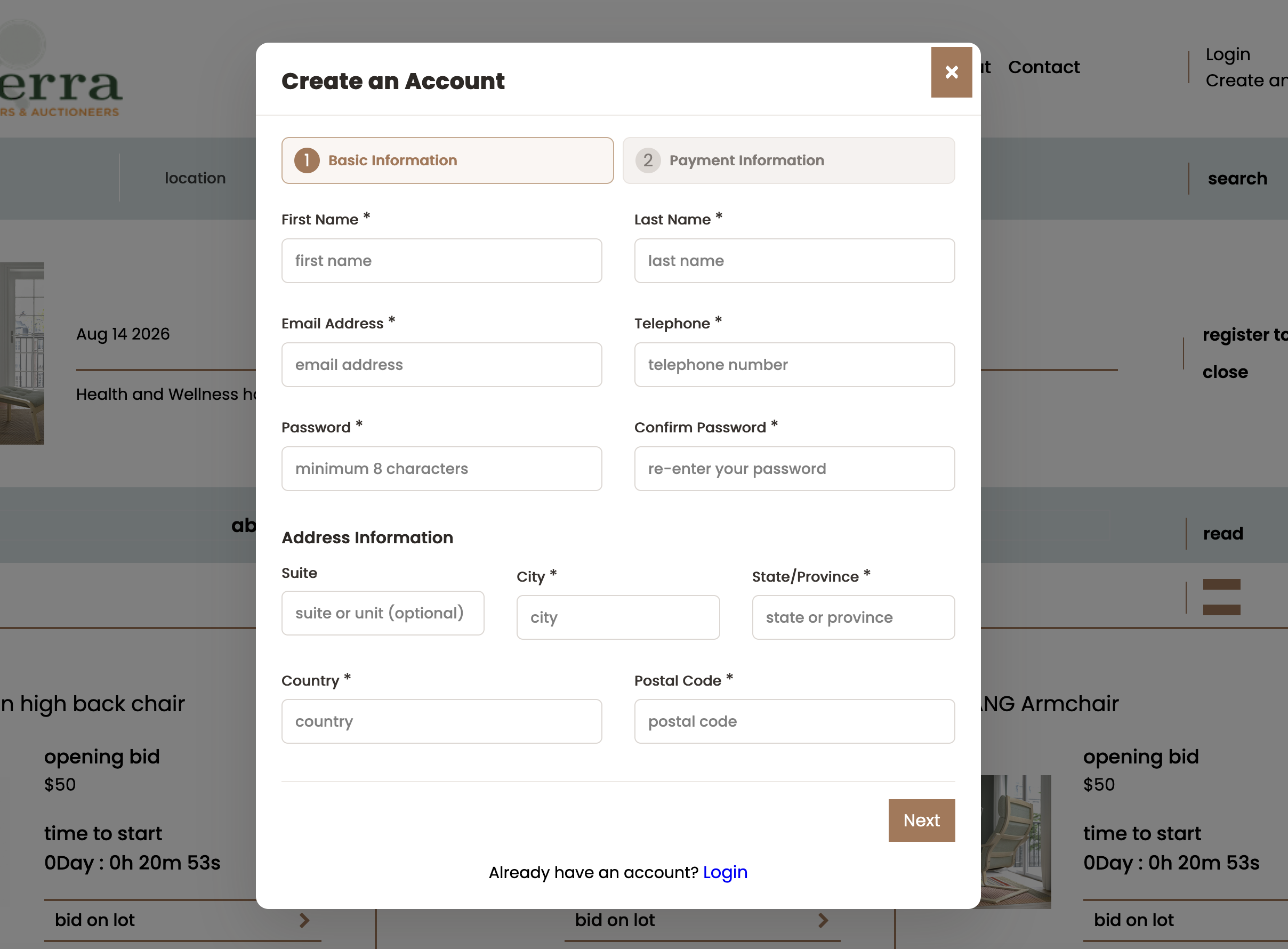The width and height of the screenshot is (1288, 949).
Task: Click the Telephone number field
Action: 794,365
